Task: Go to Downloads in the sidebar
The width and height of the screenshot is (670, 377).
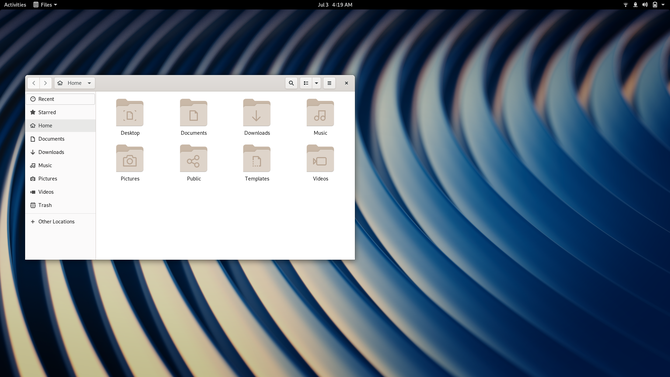Action: [60, 152]
